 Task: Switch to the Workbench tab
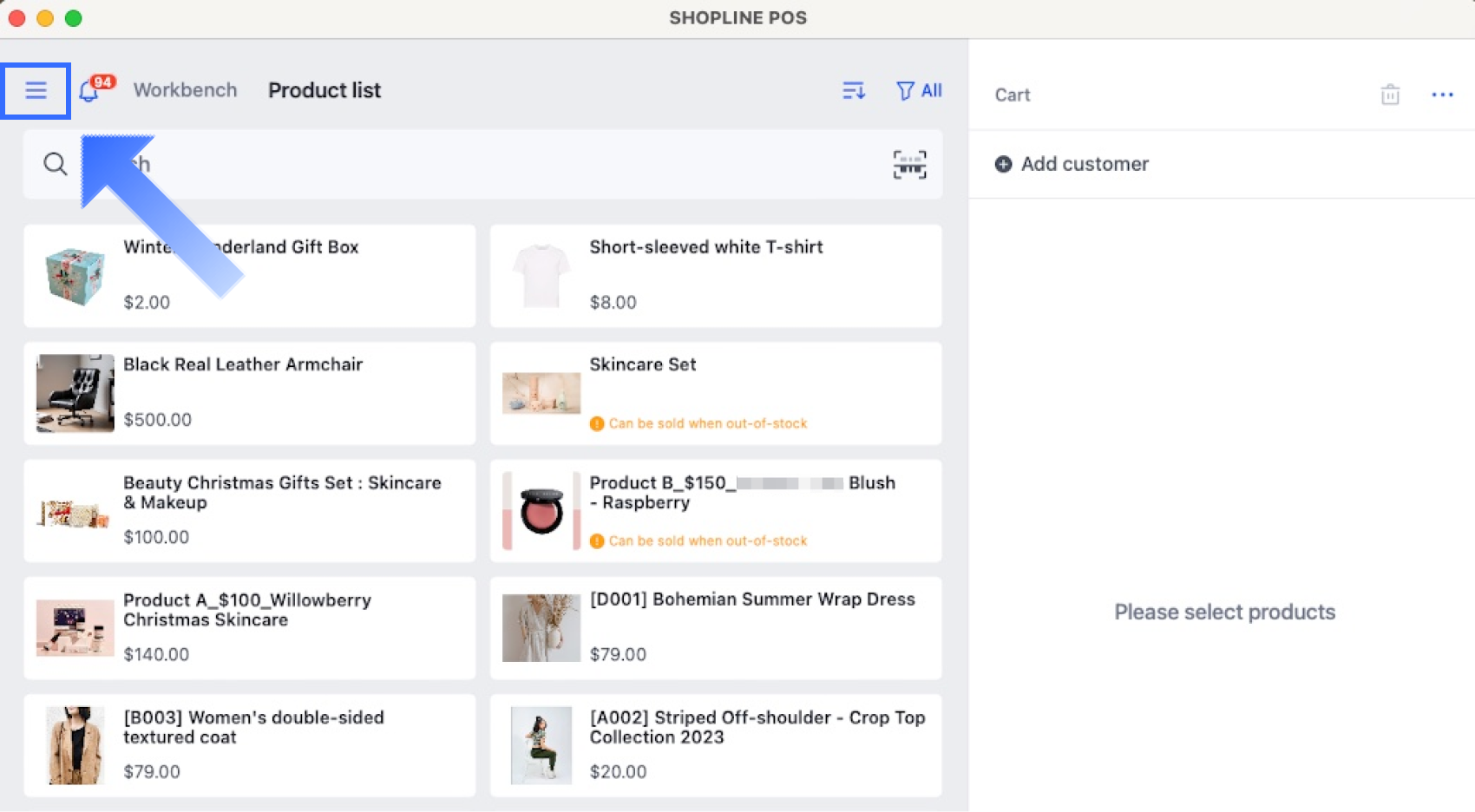[x=185, y=90]
